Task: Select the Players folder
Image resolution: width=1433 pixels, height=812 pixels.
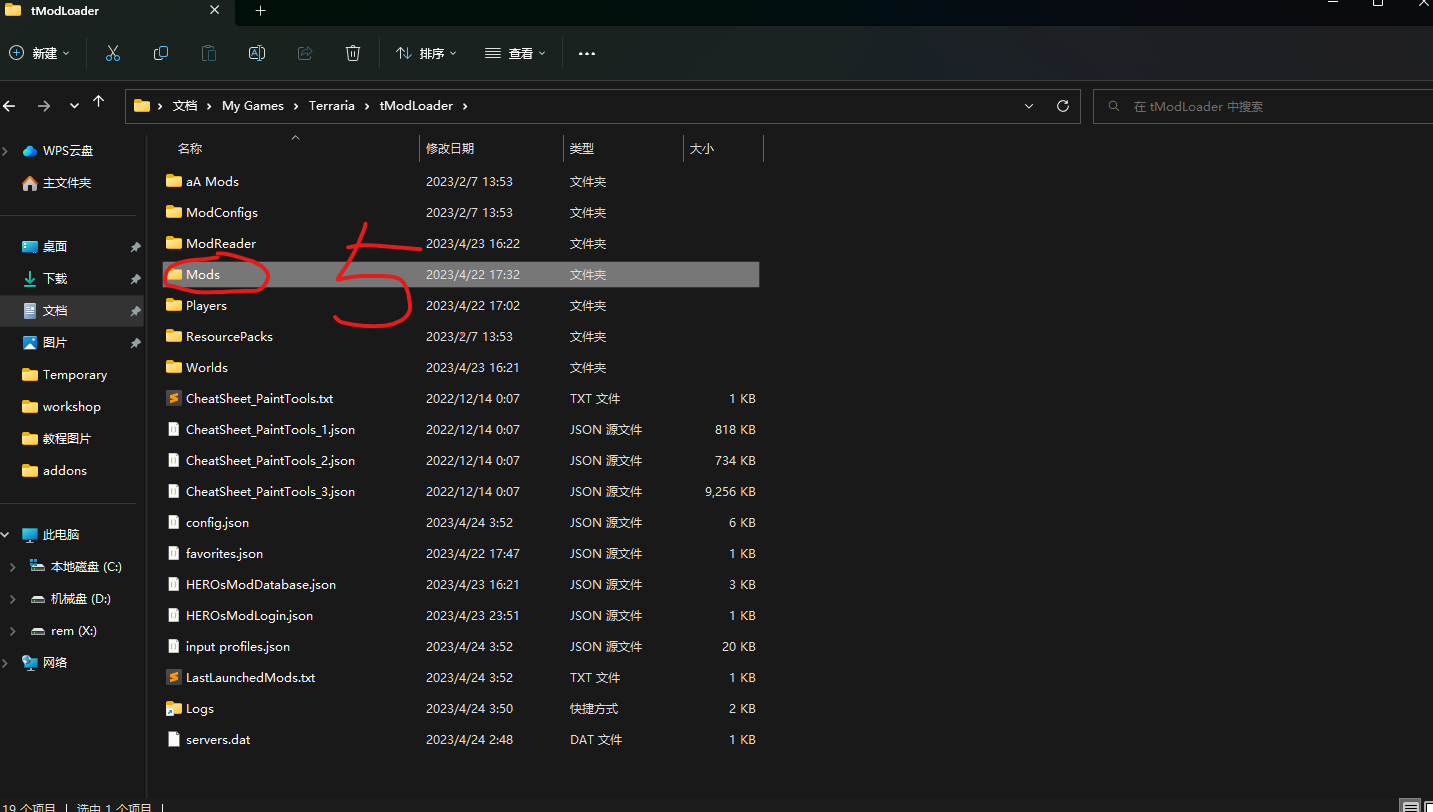Action: coord(461,305)
